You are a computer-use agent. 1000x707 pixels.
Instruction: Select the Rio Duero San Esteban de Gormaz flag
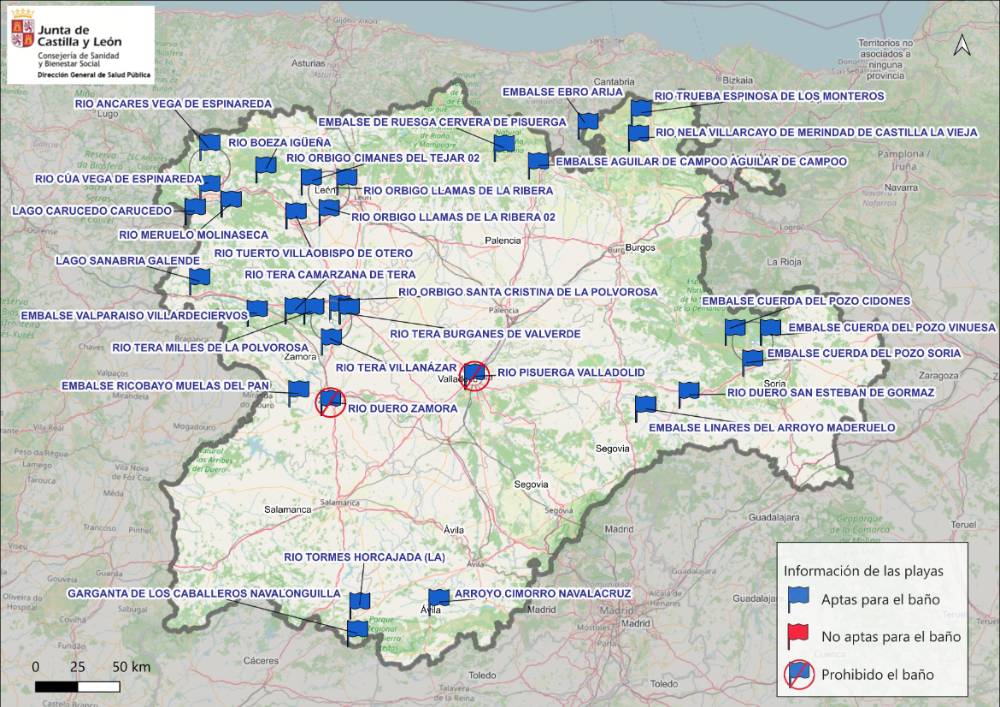tap(688, 395)
